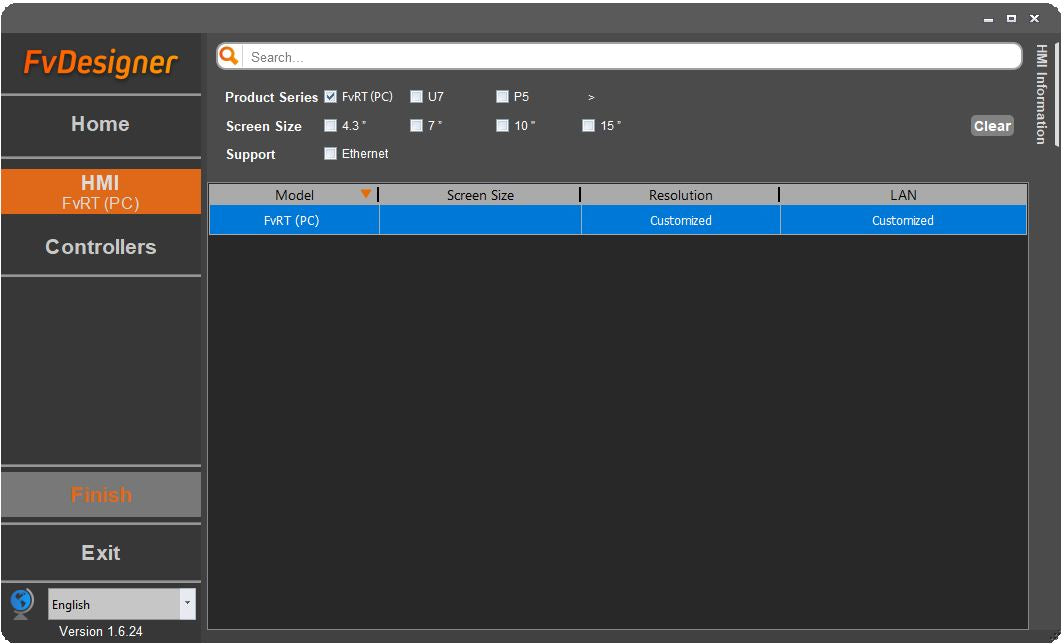Enable the 15" screen size filter
The image size is (1064, 644).
coord(588,126)
